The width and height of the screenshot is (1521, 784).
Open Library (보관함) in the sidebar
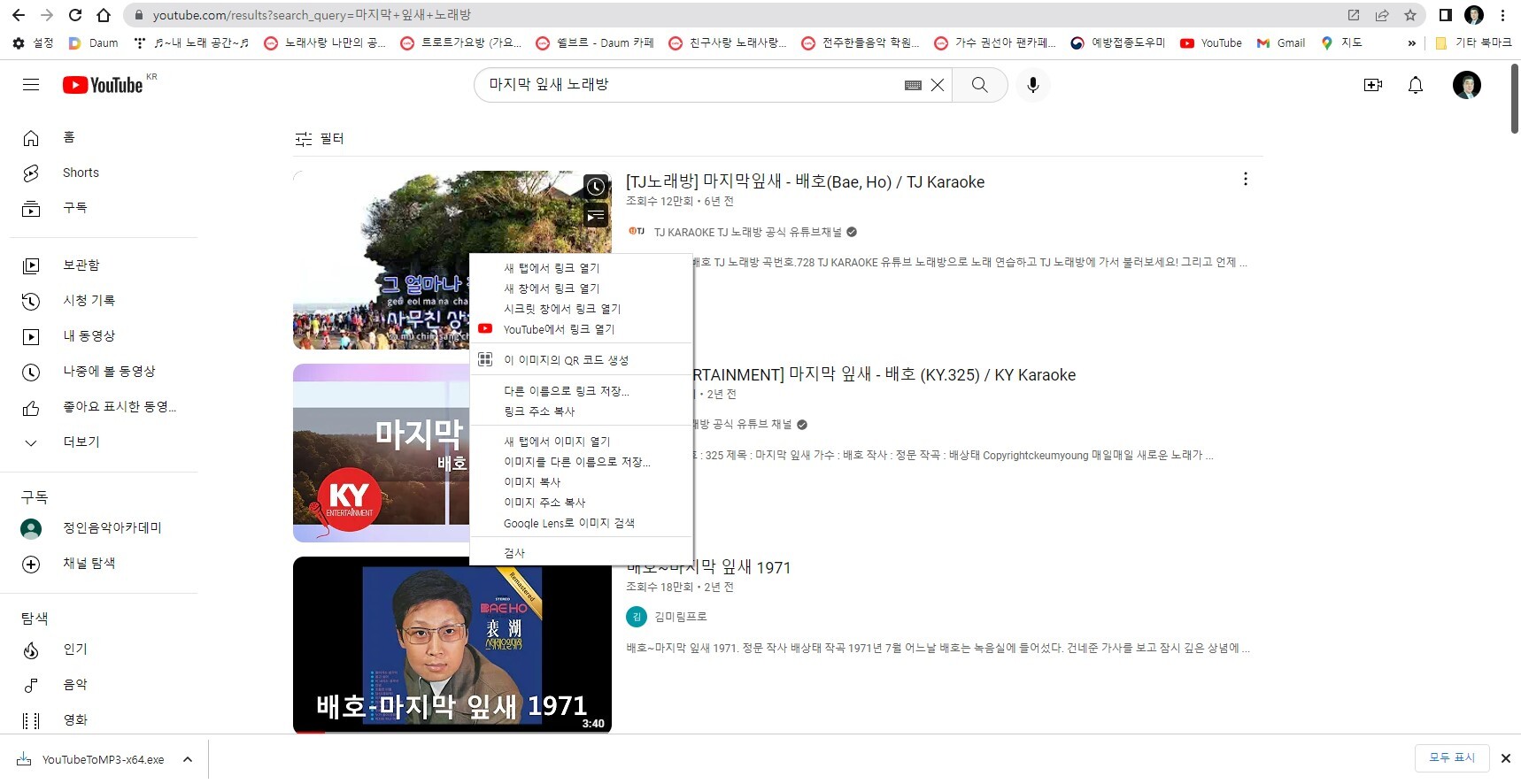(x=104, y=265)
